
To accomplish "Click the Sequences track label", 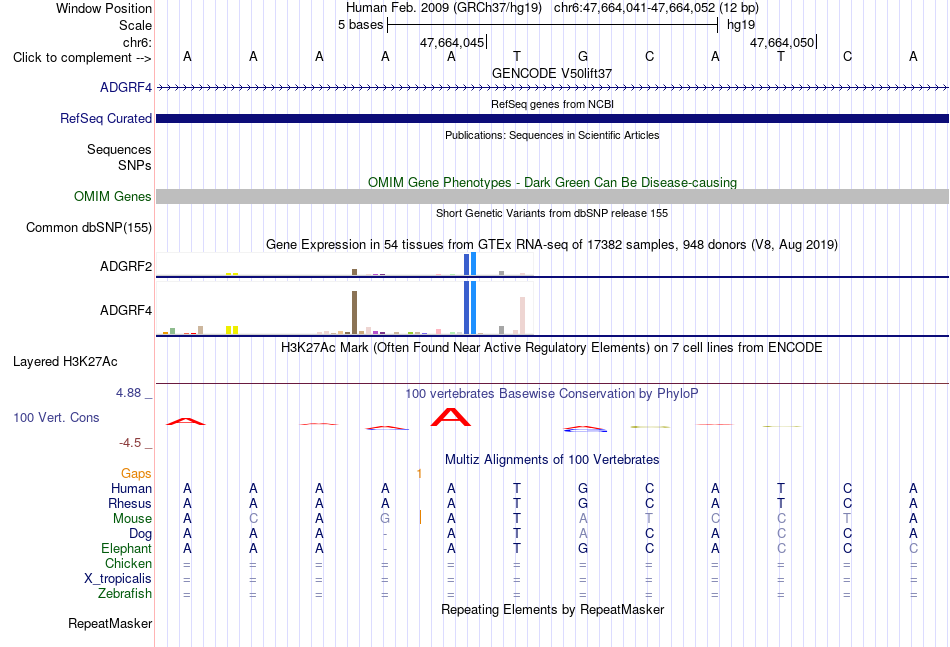I will (119, 150).
